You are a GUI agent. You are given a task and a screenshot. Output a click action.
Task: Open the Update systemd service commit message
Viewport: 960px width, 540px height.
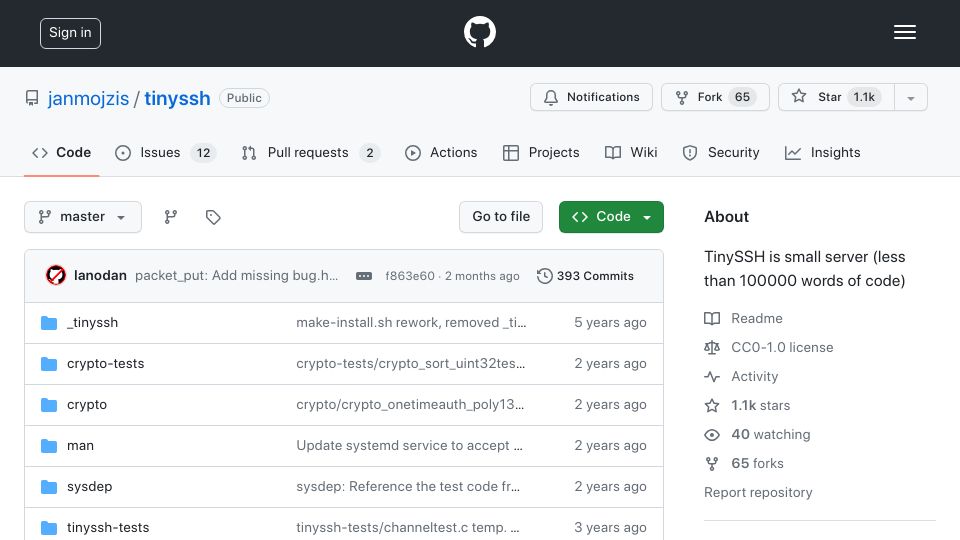point(409,446)
